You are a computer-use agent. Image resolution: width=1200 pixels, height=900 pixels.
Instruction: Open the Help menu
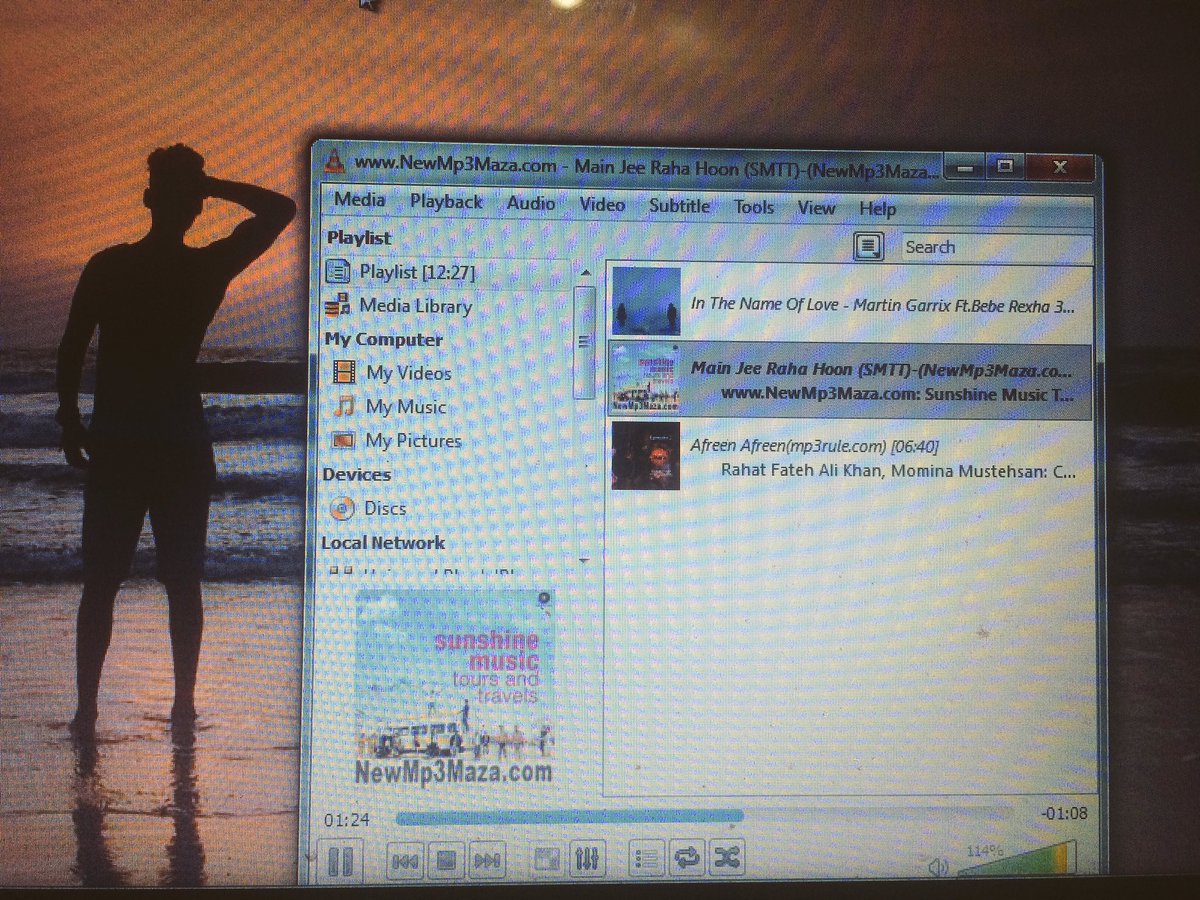pos(877,209)
